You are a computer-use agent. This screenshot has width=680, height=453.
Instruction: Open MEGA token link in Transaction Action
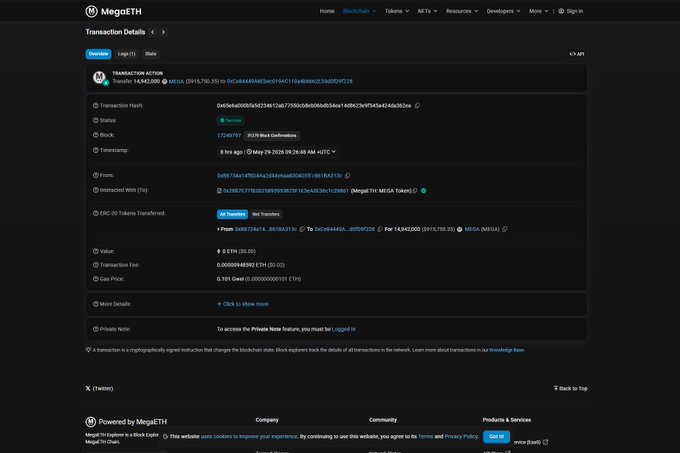[x=176, y=81]
